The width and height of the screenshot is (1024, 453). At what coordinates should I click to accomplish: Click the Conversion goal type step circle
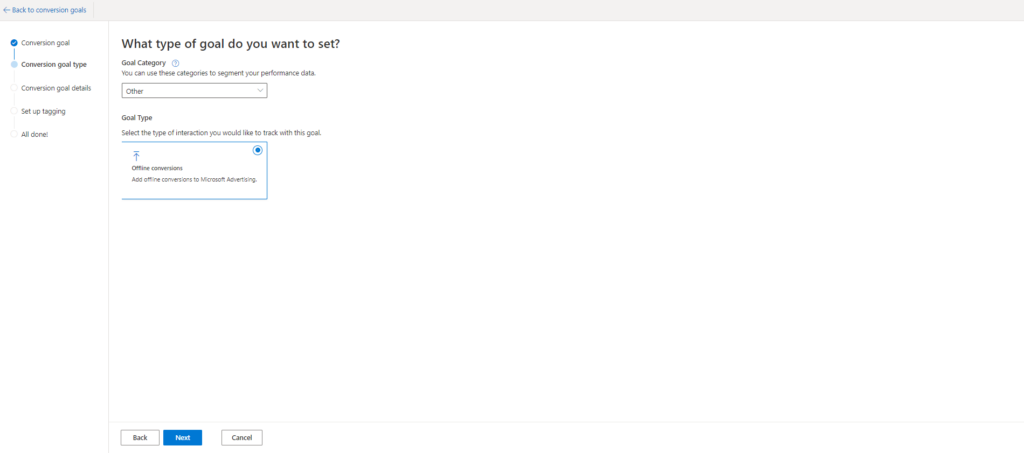coord(14,65)
